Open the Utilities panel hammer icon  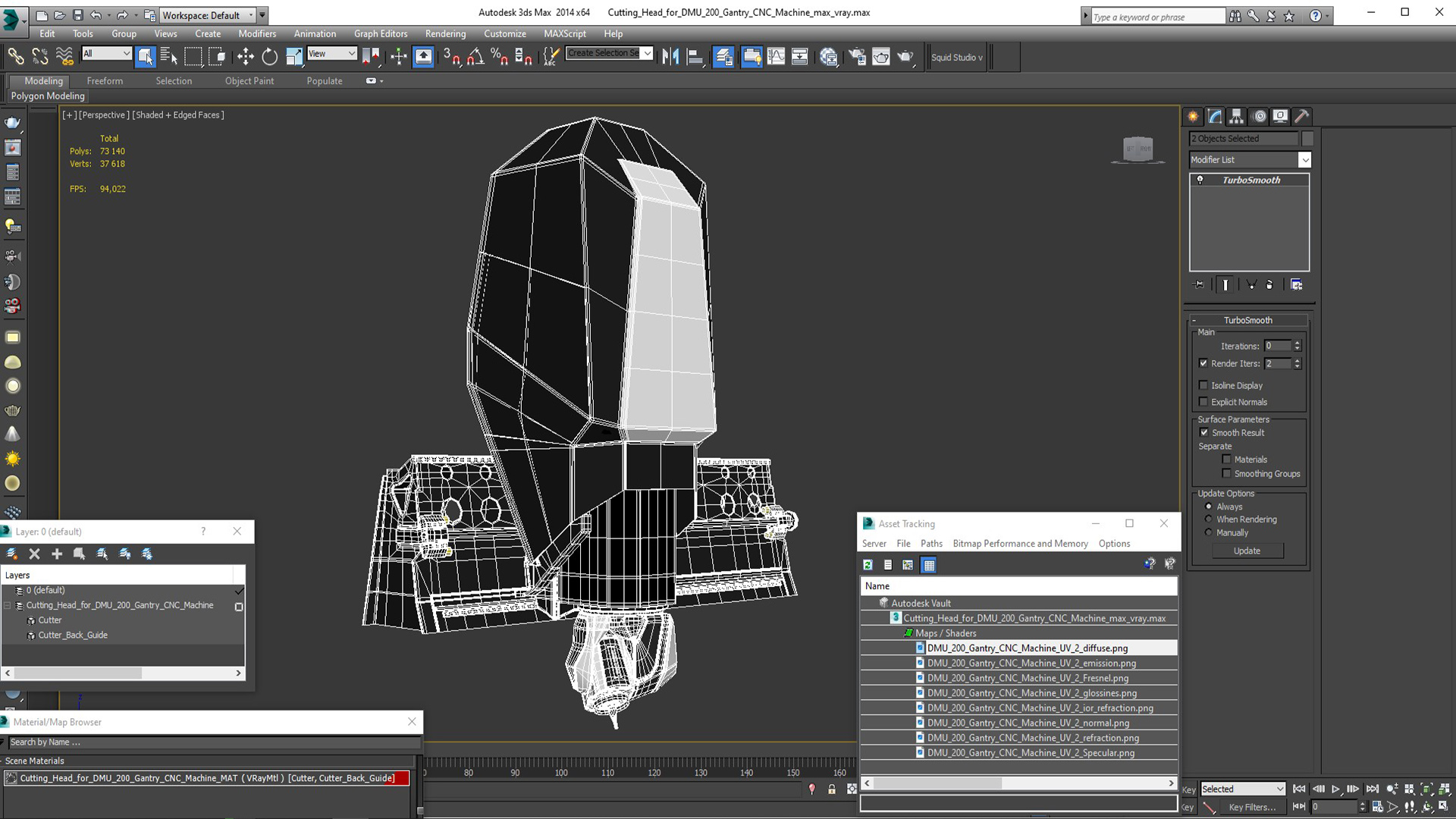(1302, 116)
